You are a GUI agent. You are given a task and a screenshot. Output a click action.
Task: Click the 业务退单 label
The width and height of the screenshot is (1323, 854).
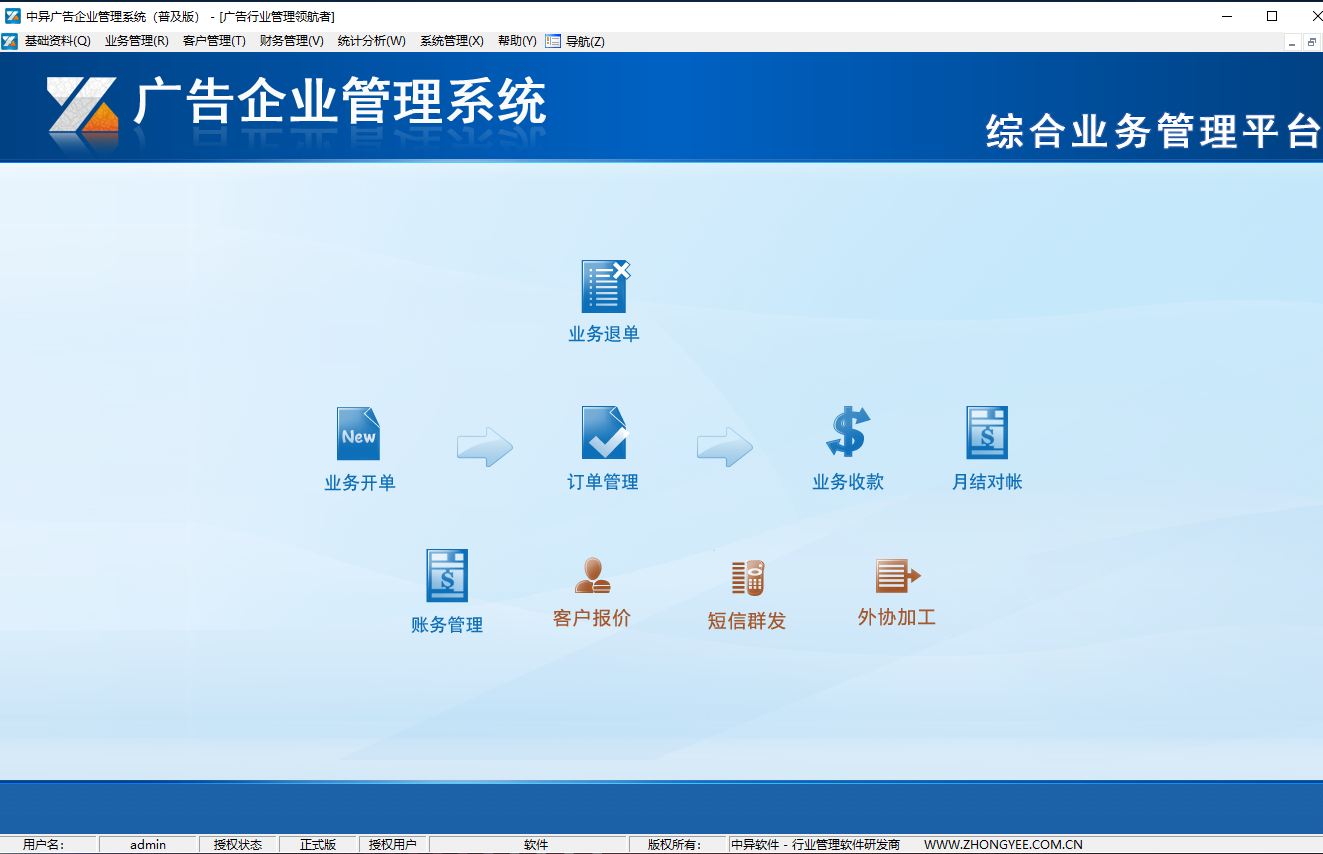[604, 334]
